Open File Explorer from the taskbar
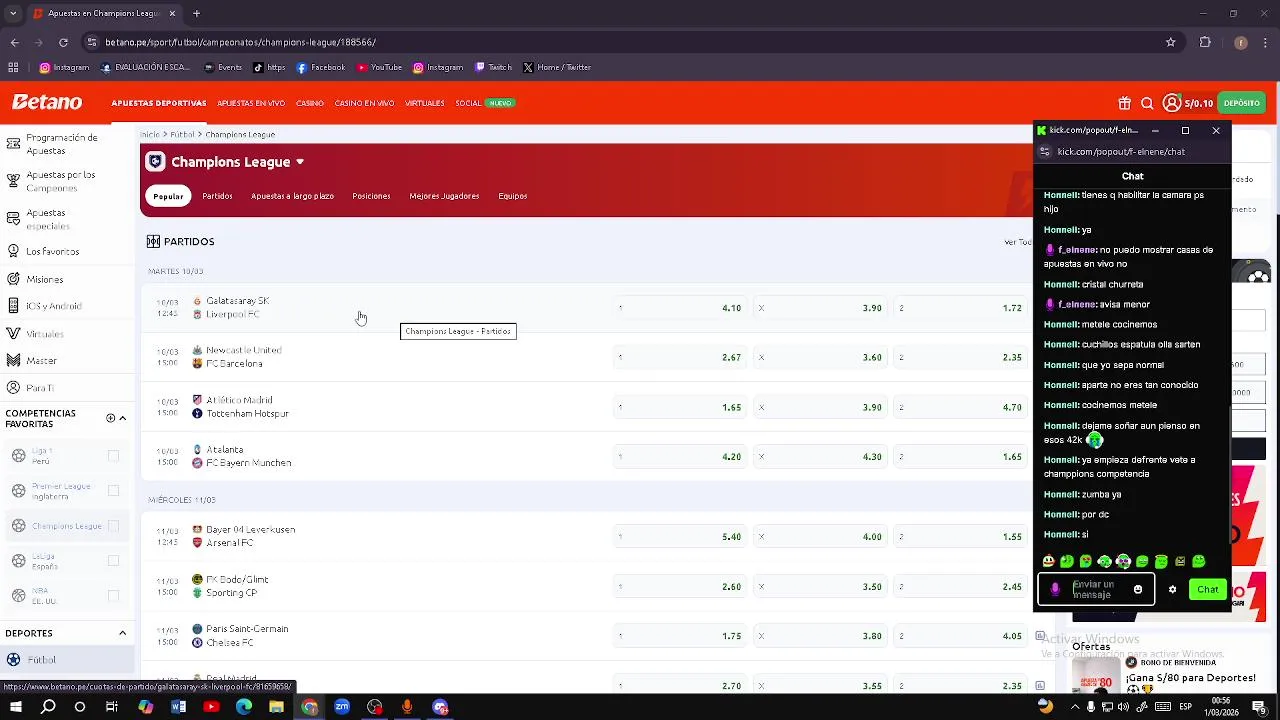Image resolution: width=1280 pixels, height=720 pixels. pyautogui.click(x=276, y=707)
